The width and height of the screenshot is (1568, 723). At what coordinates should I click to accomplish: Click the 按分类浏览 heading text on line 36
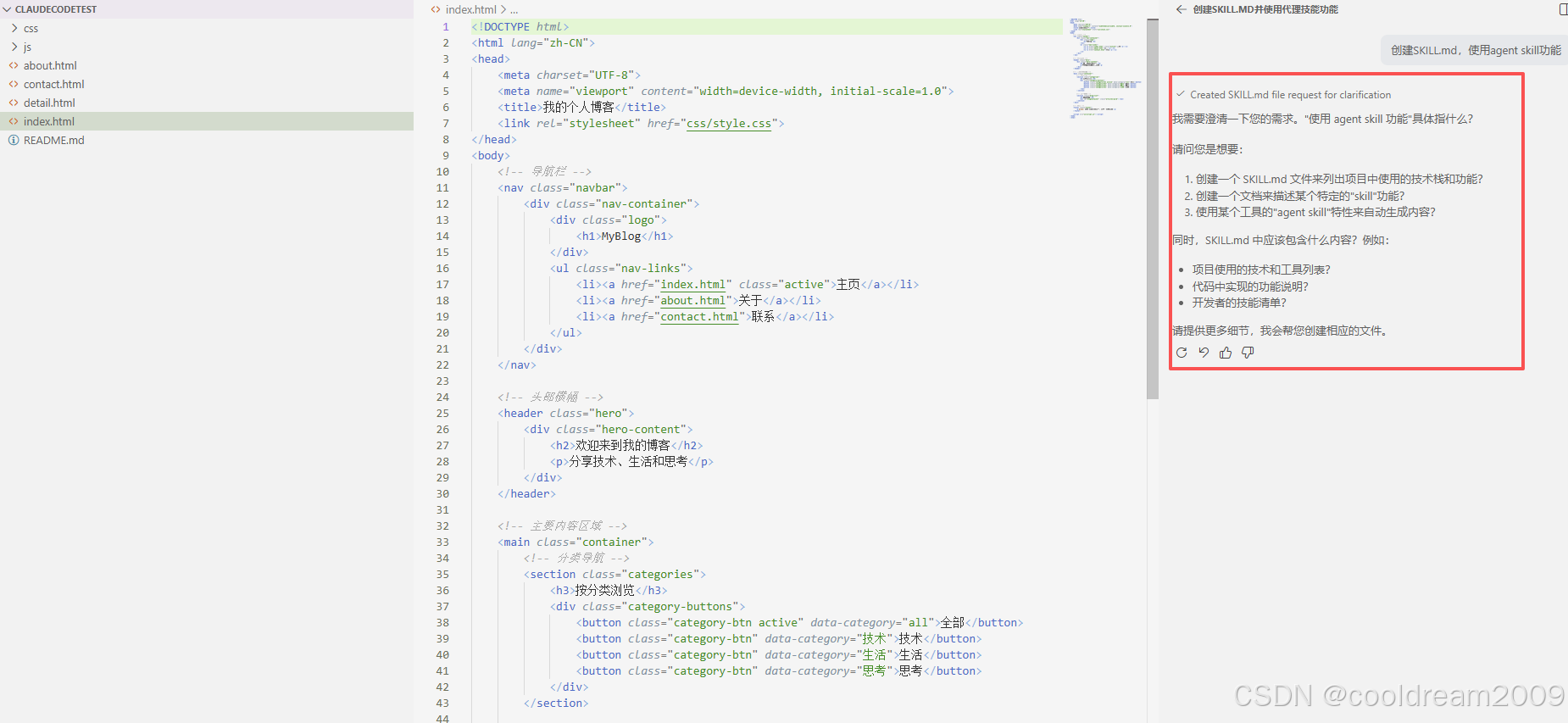[605, 591]
